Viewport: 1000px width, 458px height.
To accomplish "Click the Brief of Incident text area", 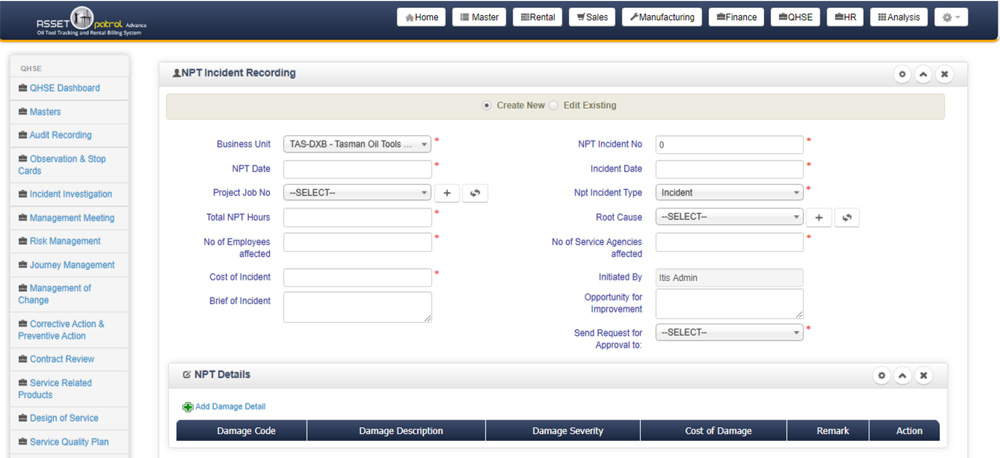I will [357, 307].
